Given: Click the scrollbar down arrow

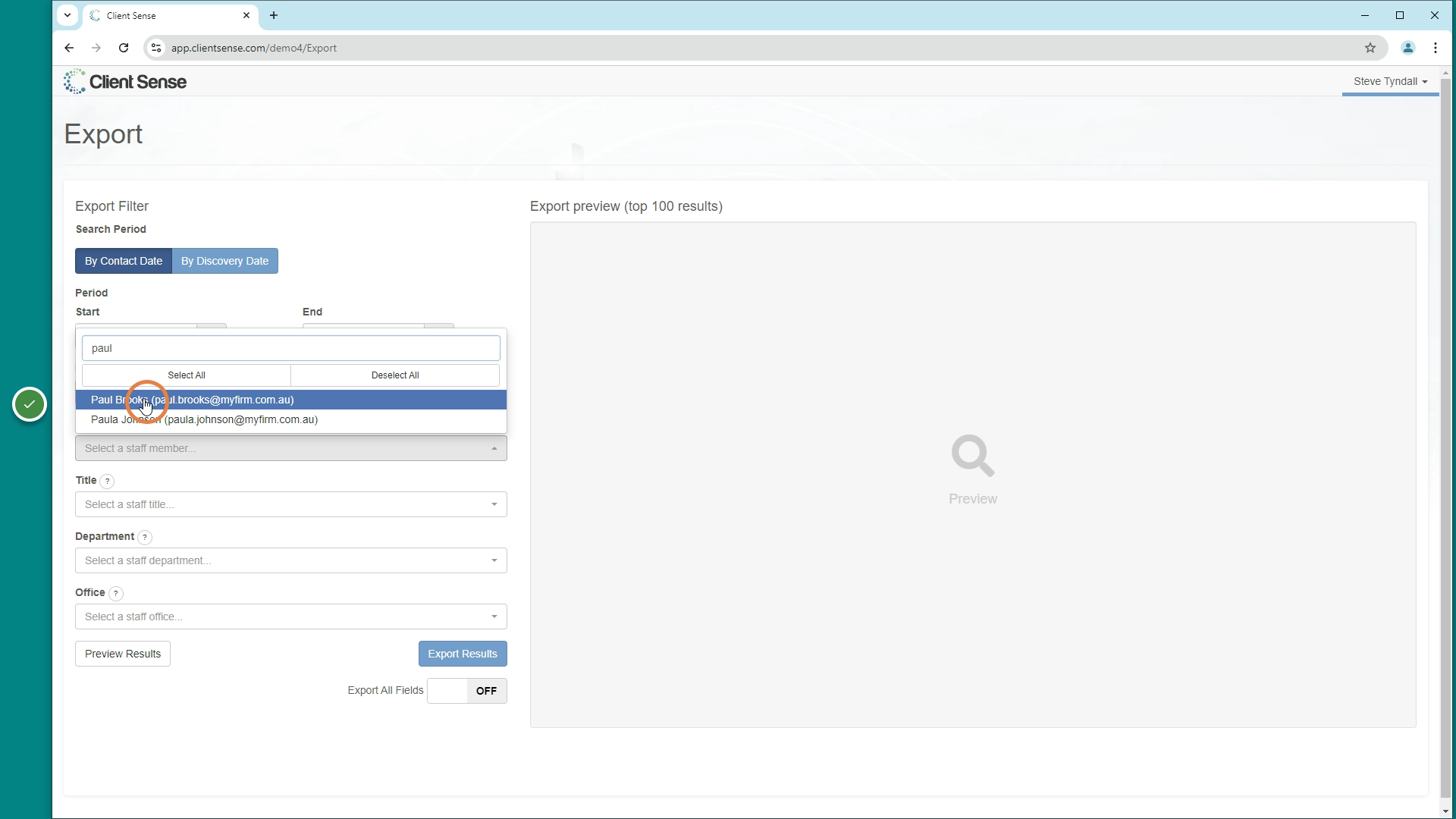Looking at the screenshot, I should coord(1446,812).
